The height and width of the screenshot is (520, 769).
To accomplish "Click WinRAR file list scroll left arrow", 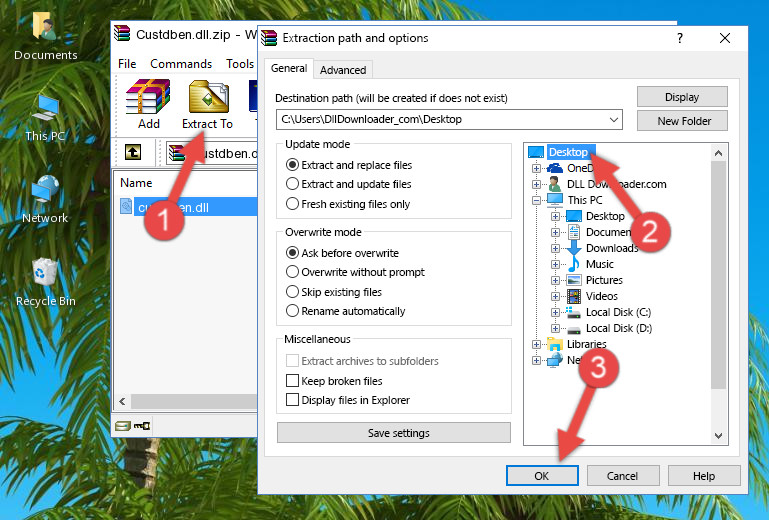I will 122,401.
